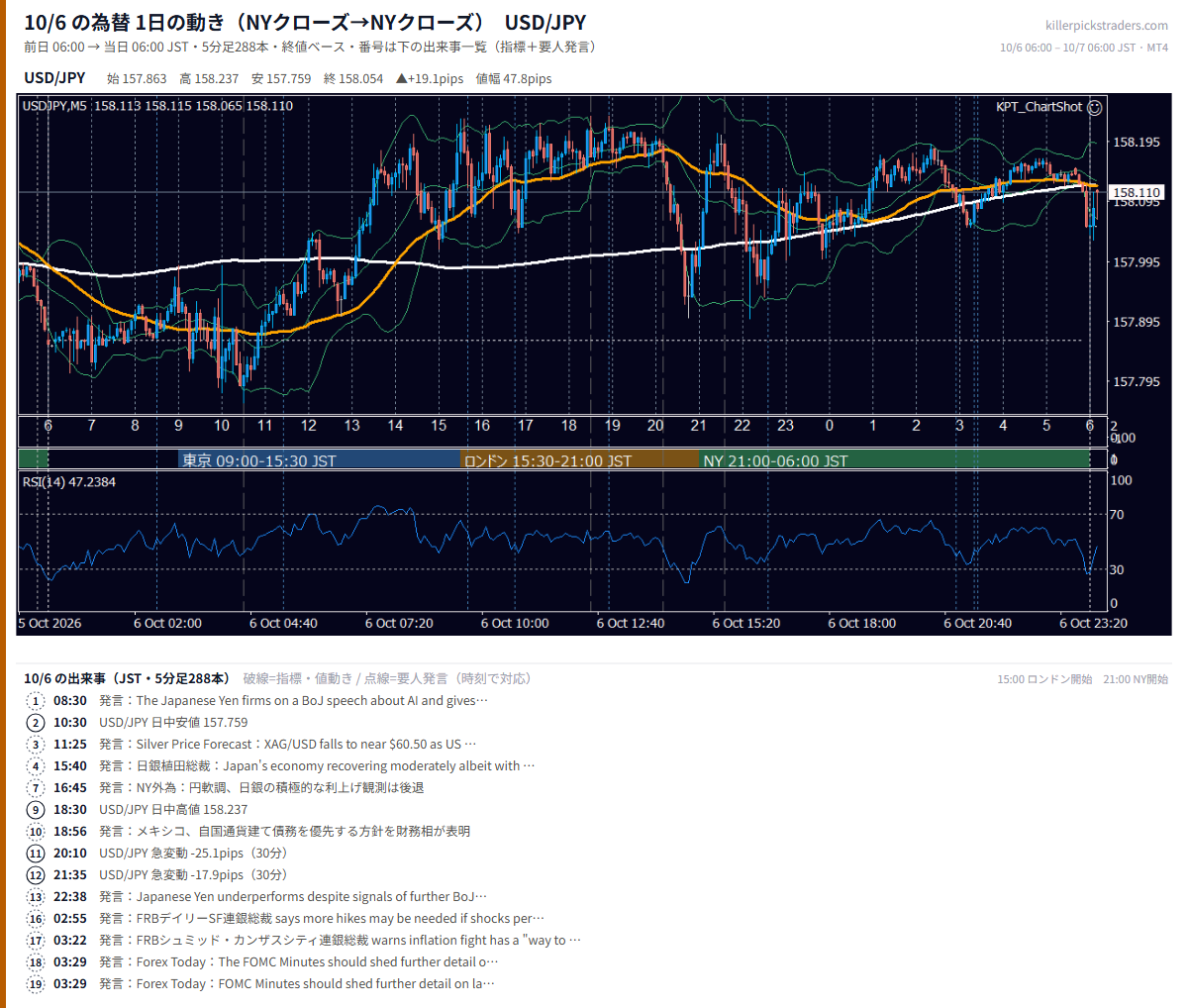
Task: Click hour 0 on the chart hour axis
Action: [x=829, y=426]
